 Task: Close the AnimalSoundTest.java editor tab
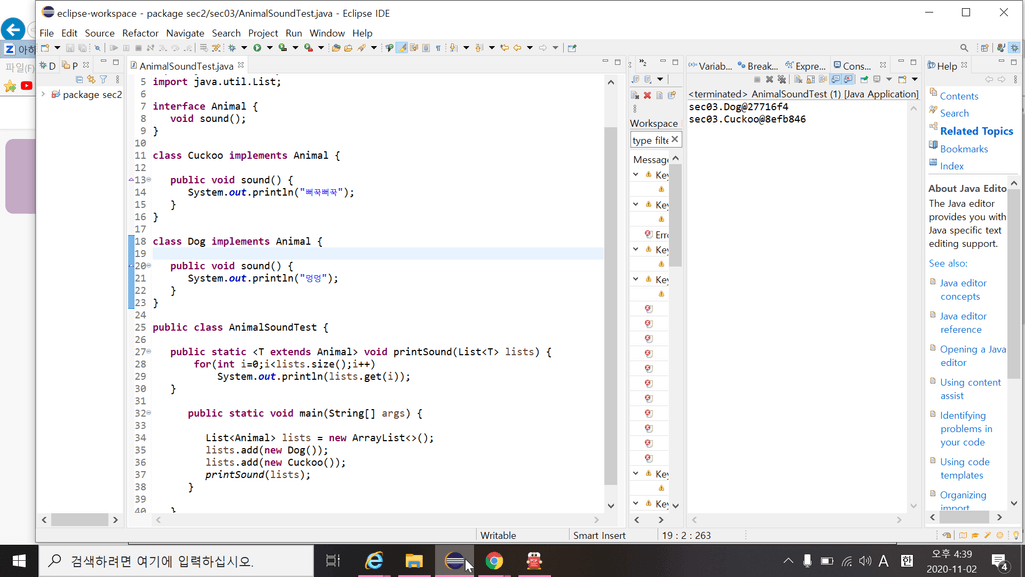[241, 65]
